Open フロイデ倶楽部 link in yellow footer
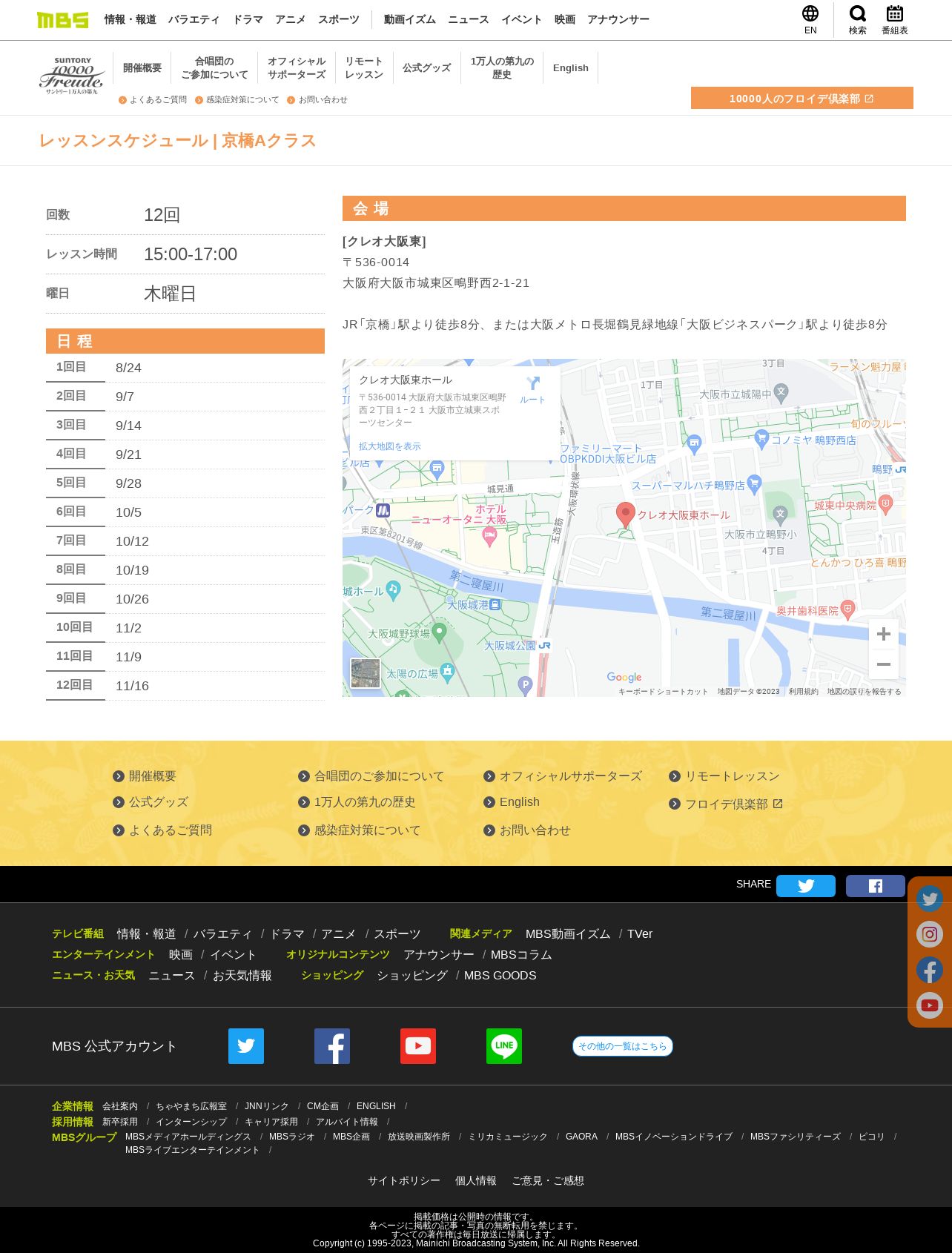Image resolution: width=952 pixels, height=1253 pixels. tap(726, 804)
